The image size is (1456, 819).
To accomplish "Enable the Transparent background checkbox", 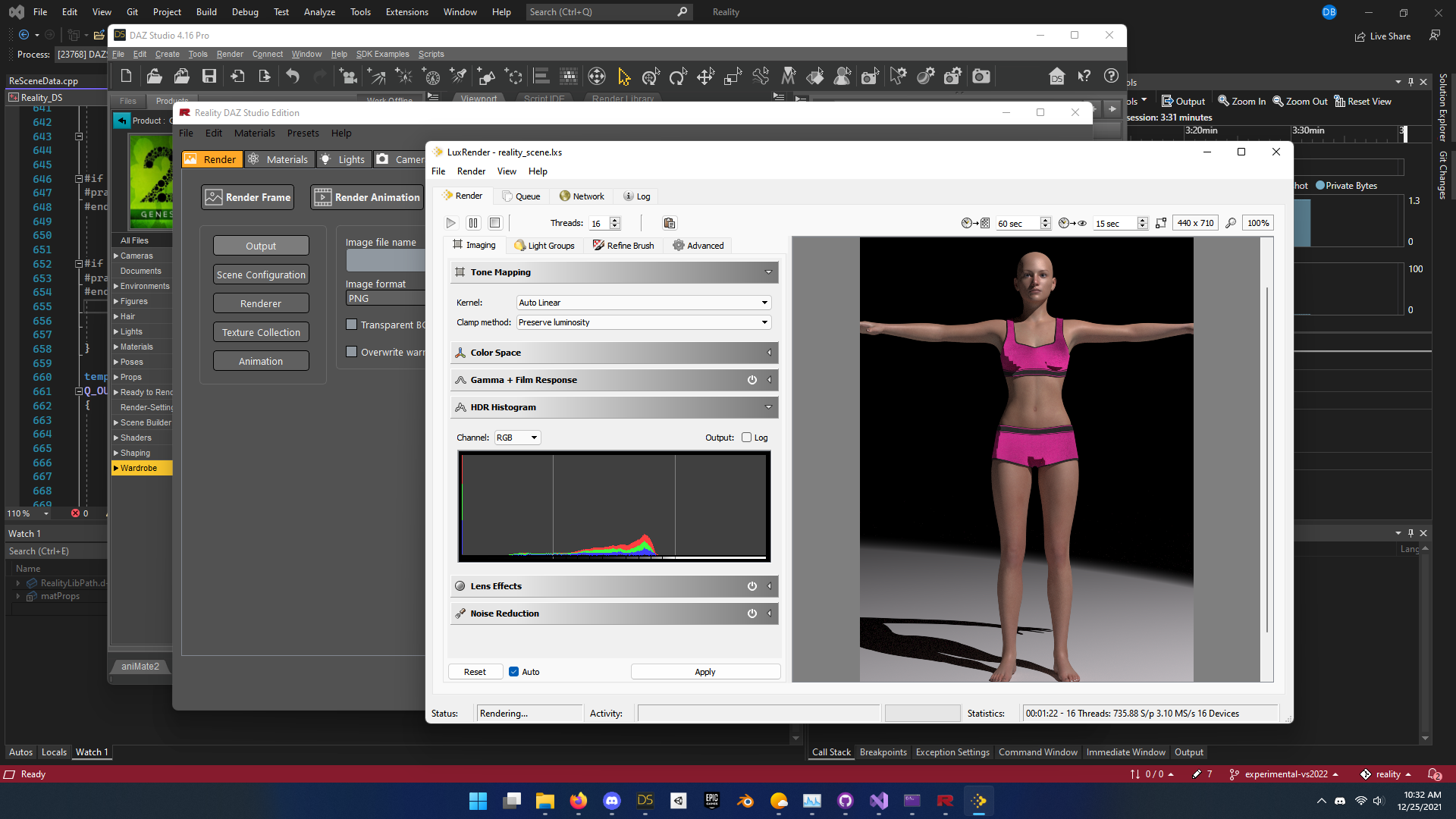I will pos(351,325).
